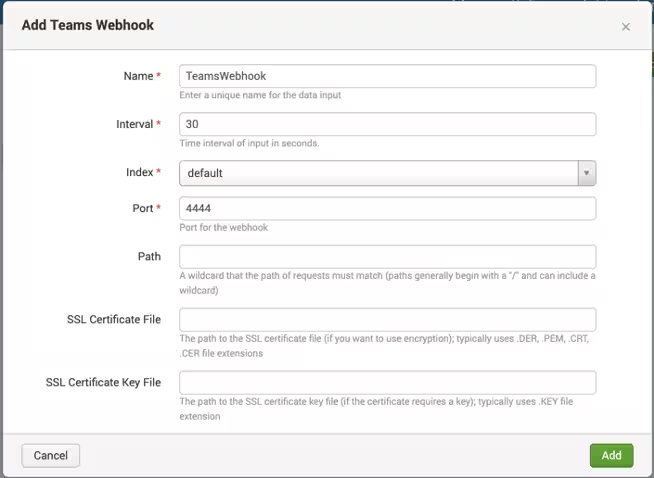
Task: Click the SSL Certificate Key File label
Action: pyautogui.click(x=103, y=382)
